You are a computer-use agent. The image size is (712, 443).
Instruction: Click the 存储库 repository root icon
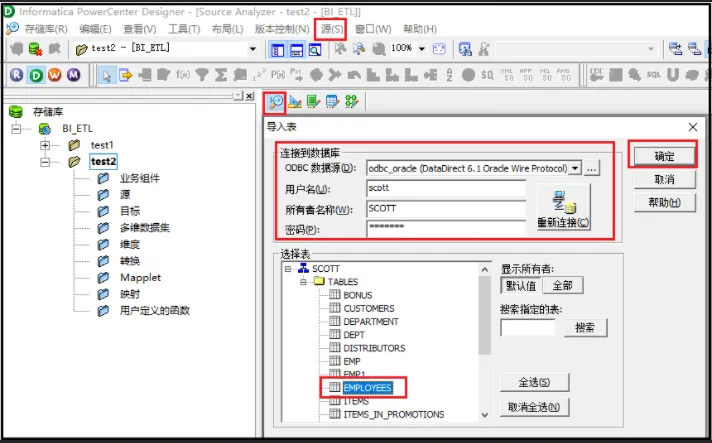point(16,112)
